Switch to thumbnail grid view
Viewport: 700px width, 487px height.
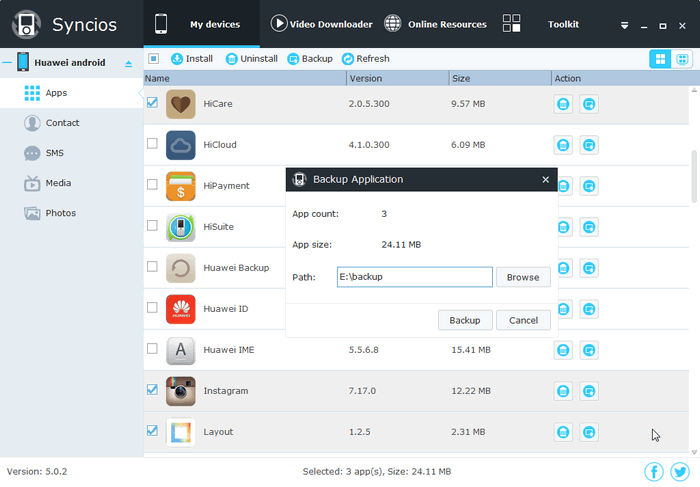click(x=682, y=59)
